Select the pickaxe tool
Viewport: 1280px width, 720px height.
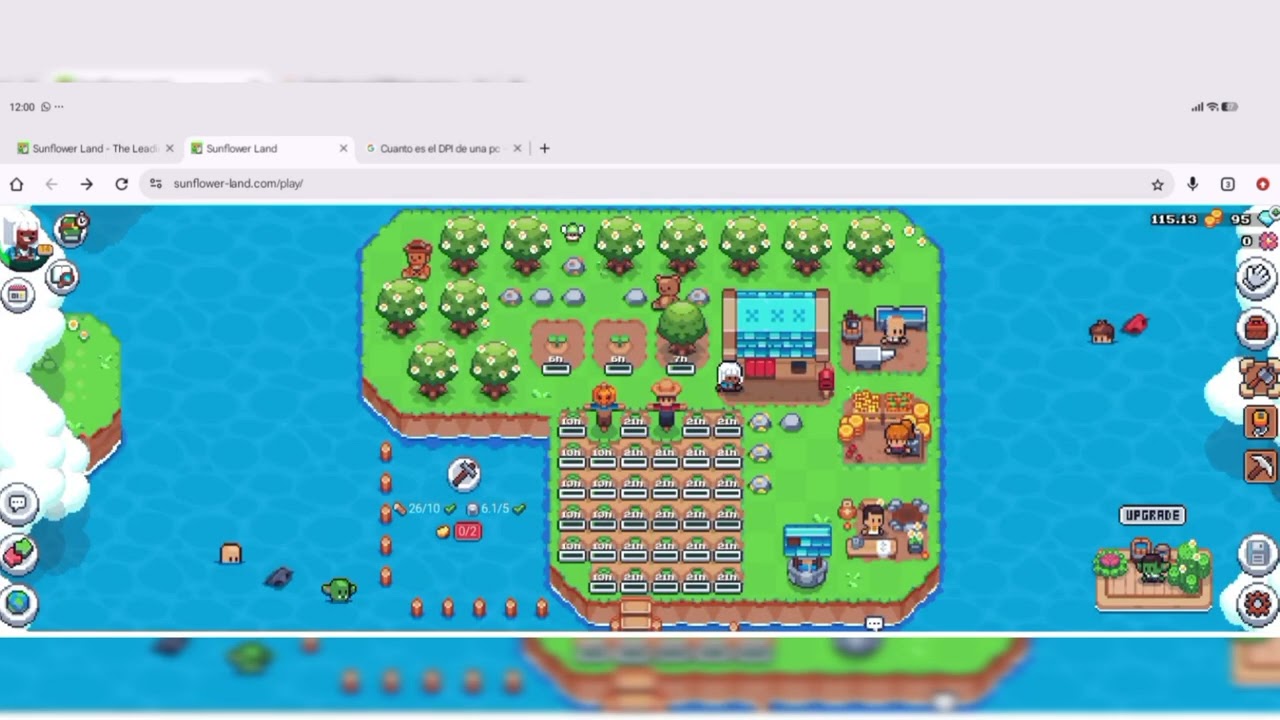[x=1259, y=467]
